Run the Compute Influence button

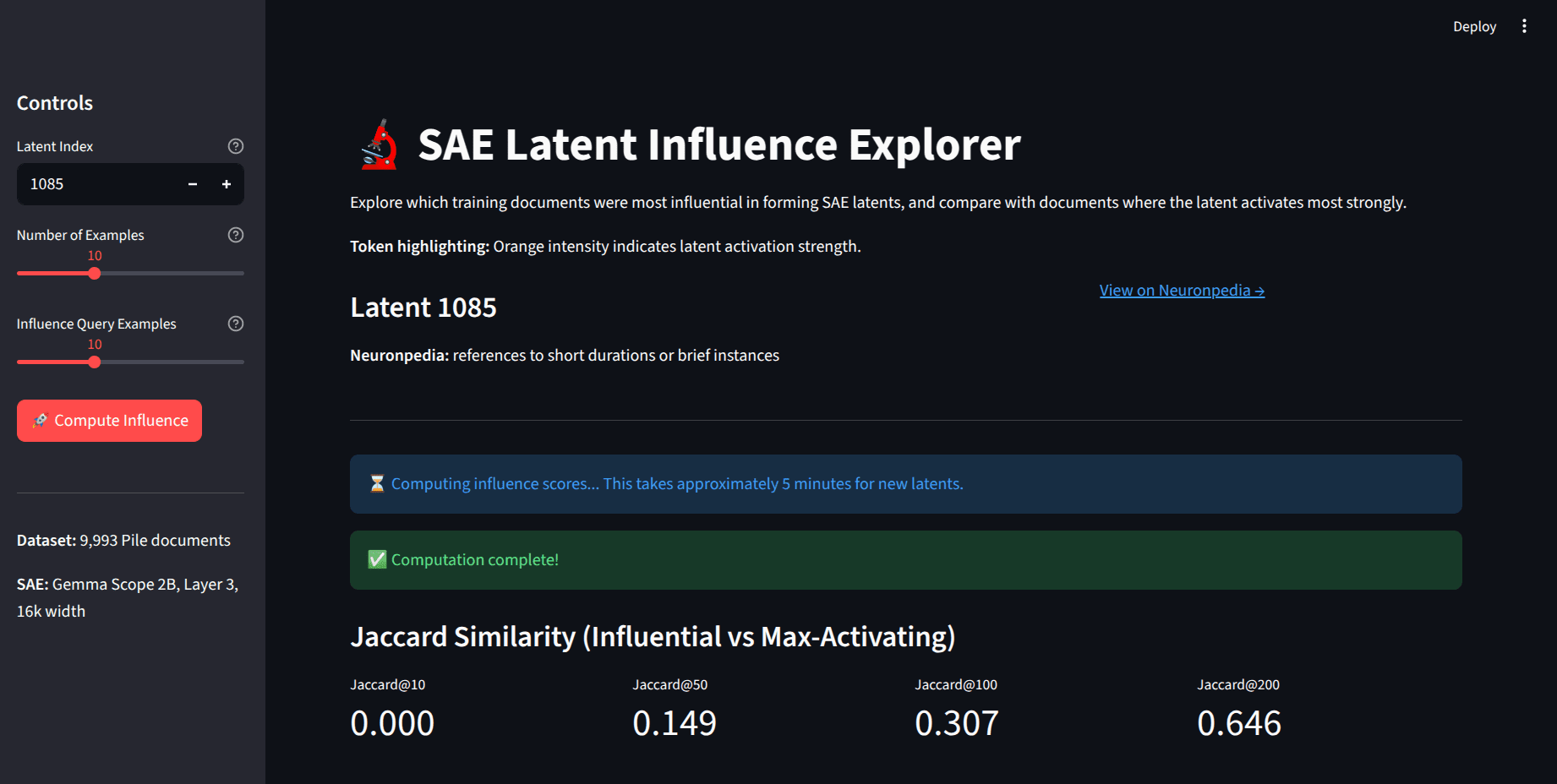pos(109,421)
